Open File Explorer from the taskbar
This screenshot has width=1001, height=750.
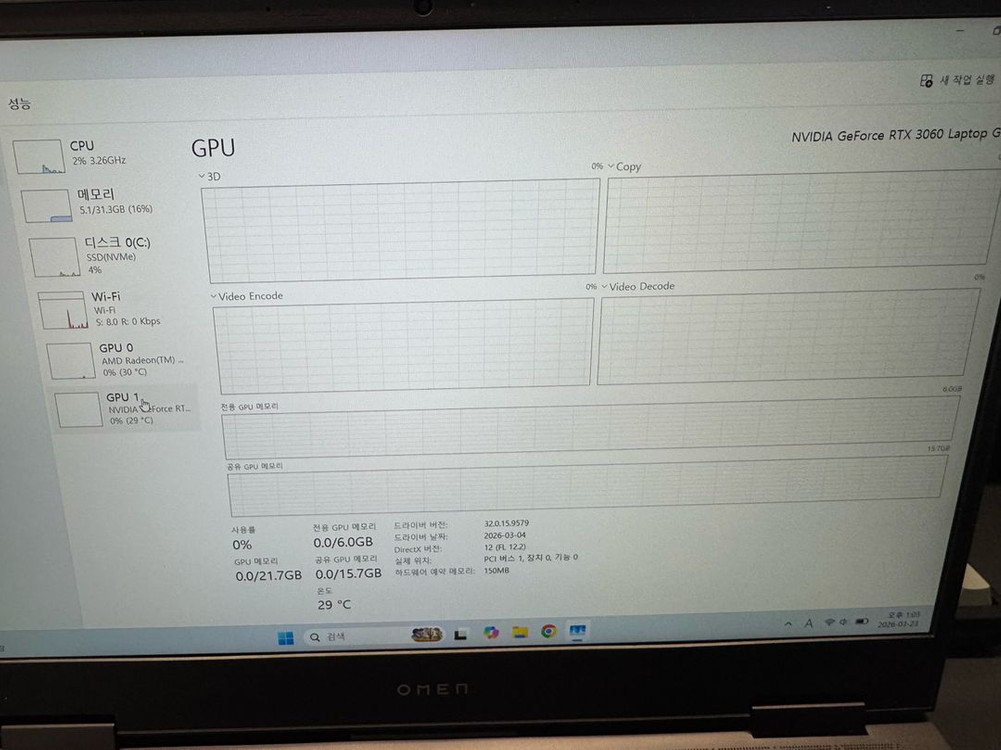click(520, 633)
